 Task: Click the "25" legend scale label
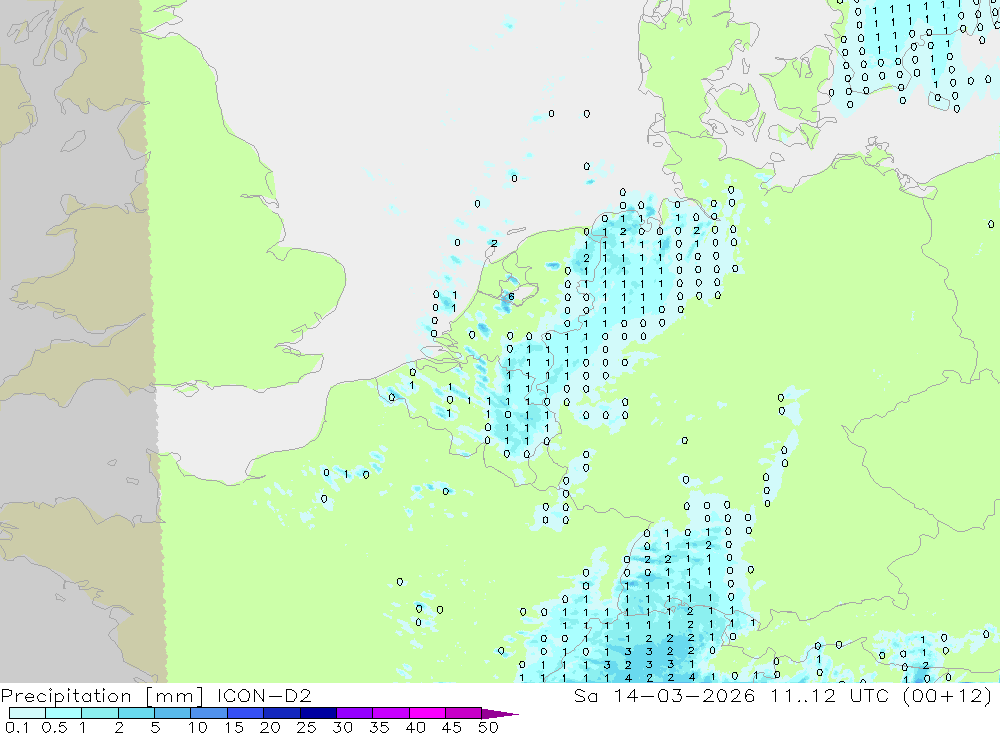(306, 727)
